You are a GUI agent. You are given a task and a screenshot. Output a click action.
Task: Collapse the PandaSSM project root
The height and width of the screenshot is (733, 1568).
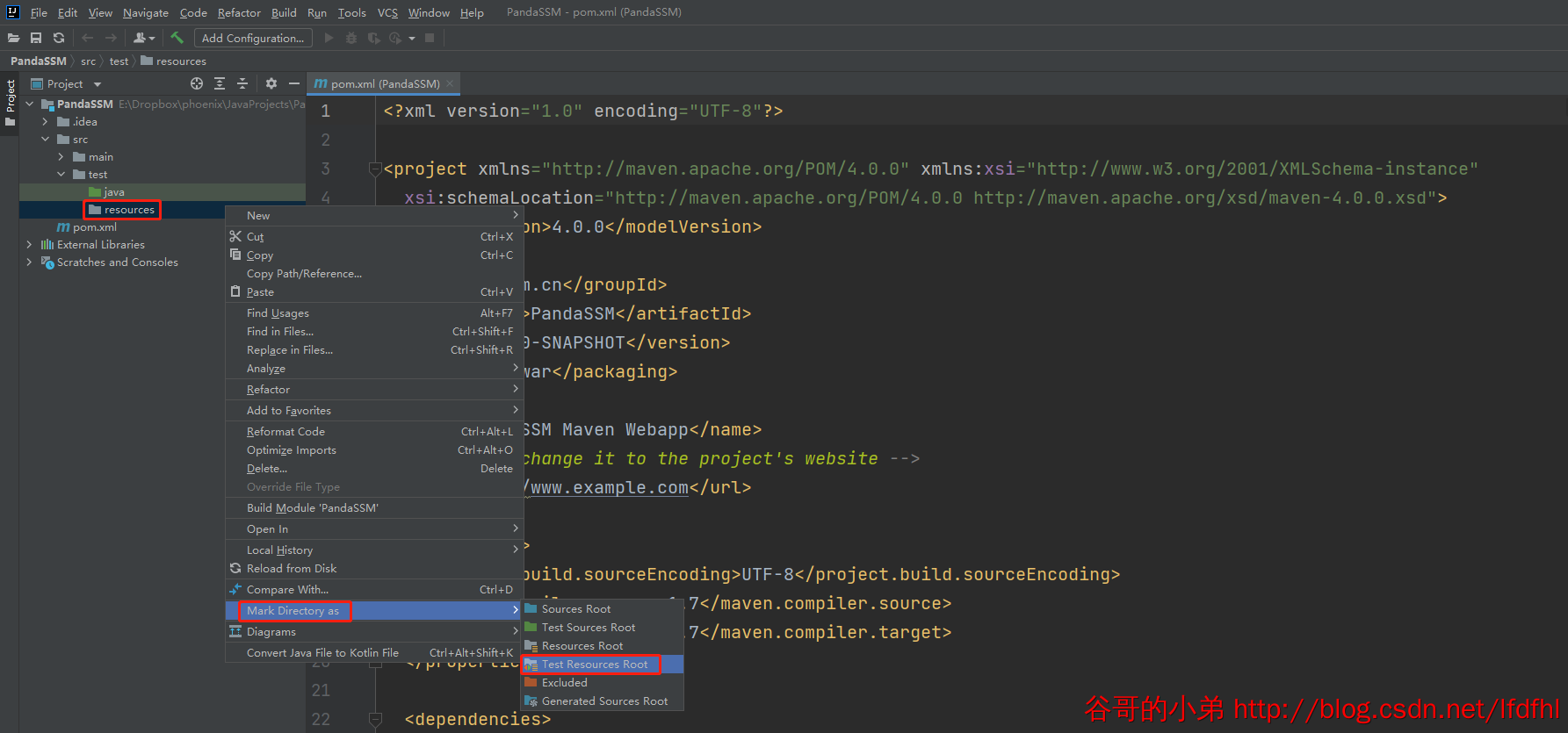29,104
